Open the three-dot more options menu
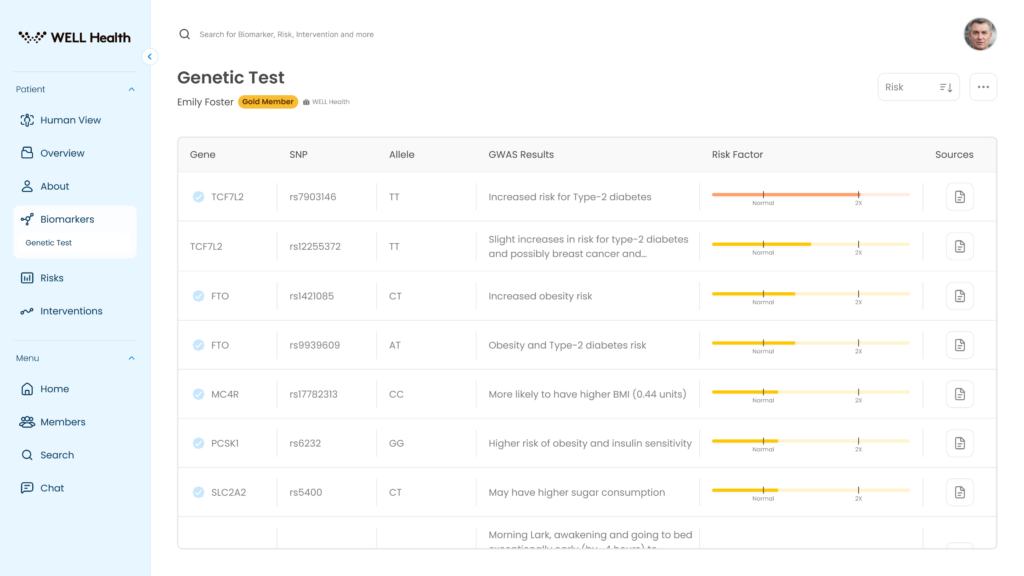Viewport: 1024px width, 576px height. coord(983,87)
